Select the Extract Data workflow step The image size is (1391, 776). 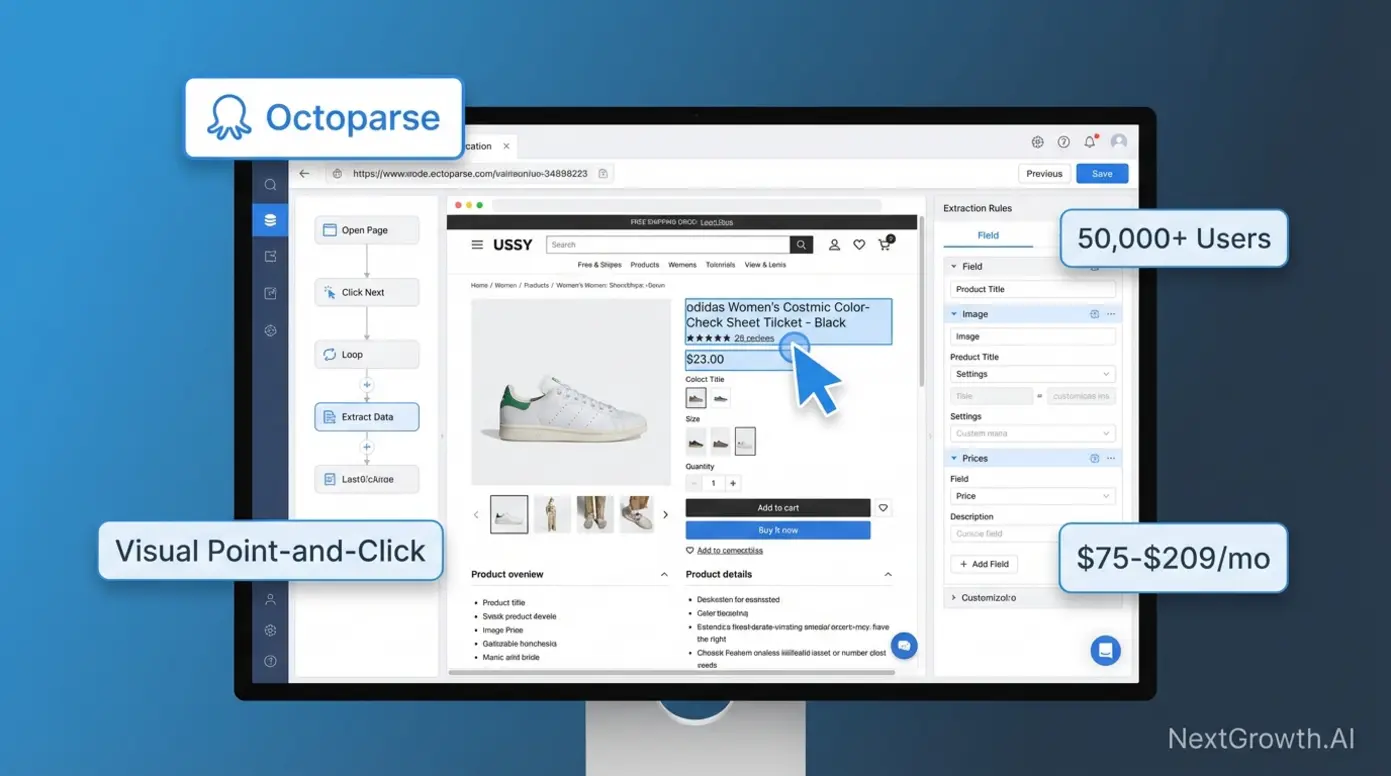coord(366,417)
